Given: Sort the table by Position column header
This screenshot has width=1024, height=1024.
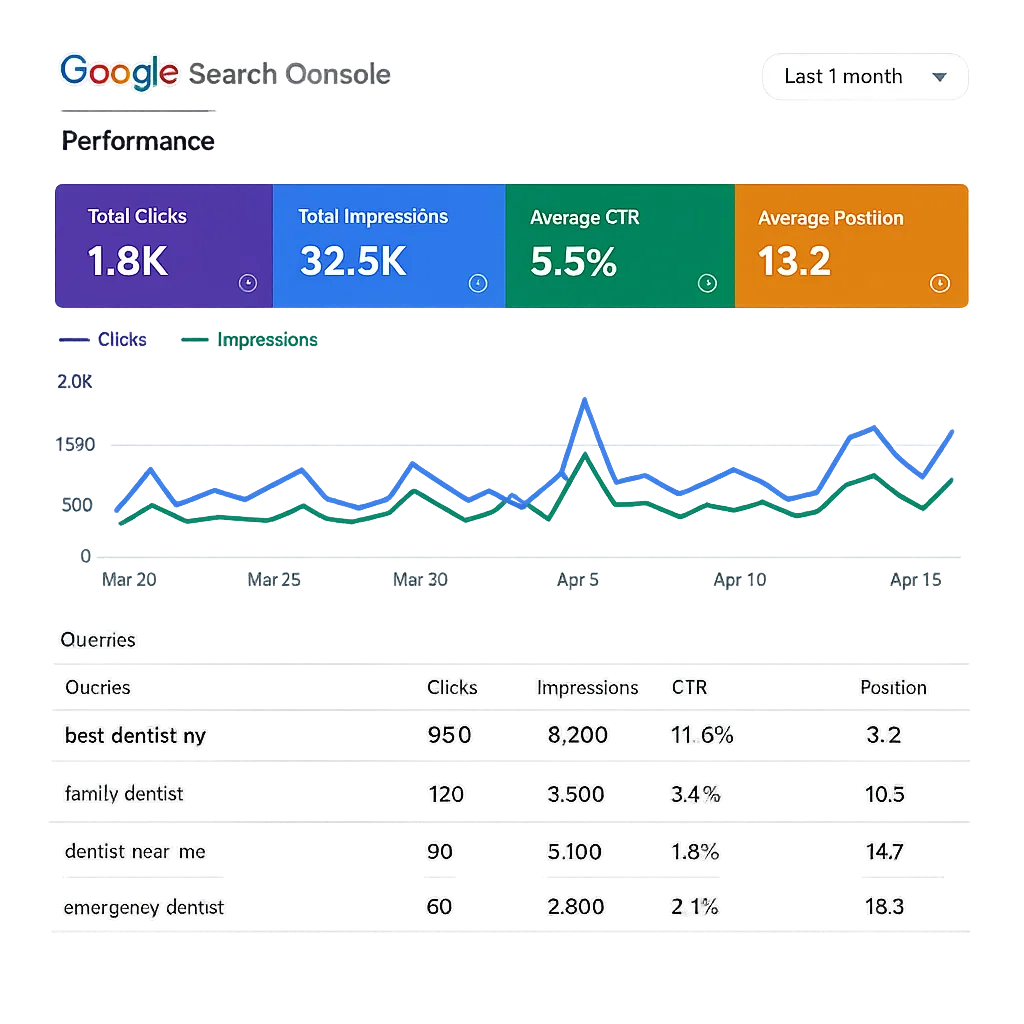Looking at the screenshot, I should coord(892,688).
